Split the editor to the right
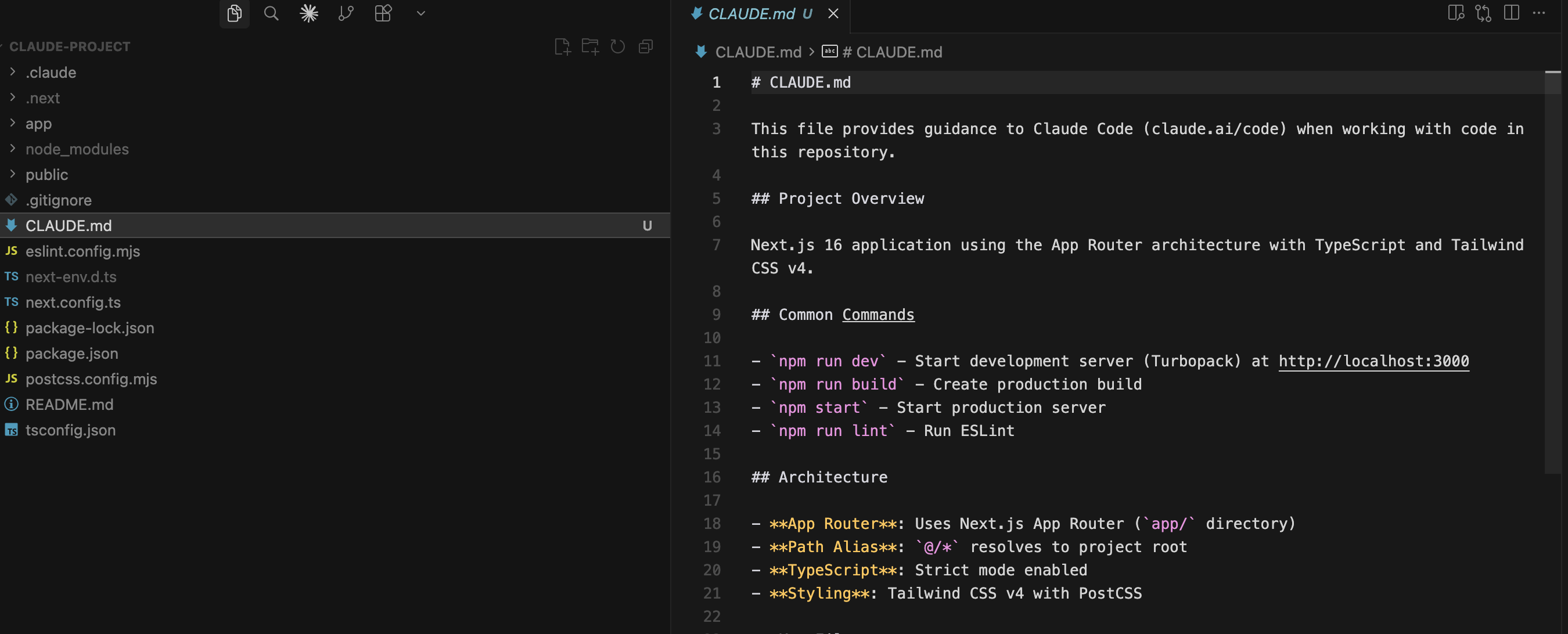Viewport: 1568px width, 634px height. pos(1512,13)
